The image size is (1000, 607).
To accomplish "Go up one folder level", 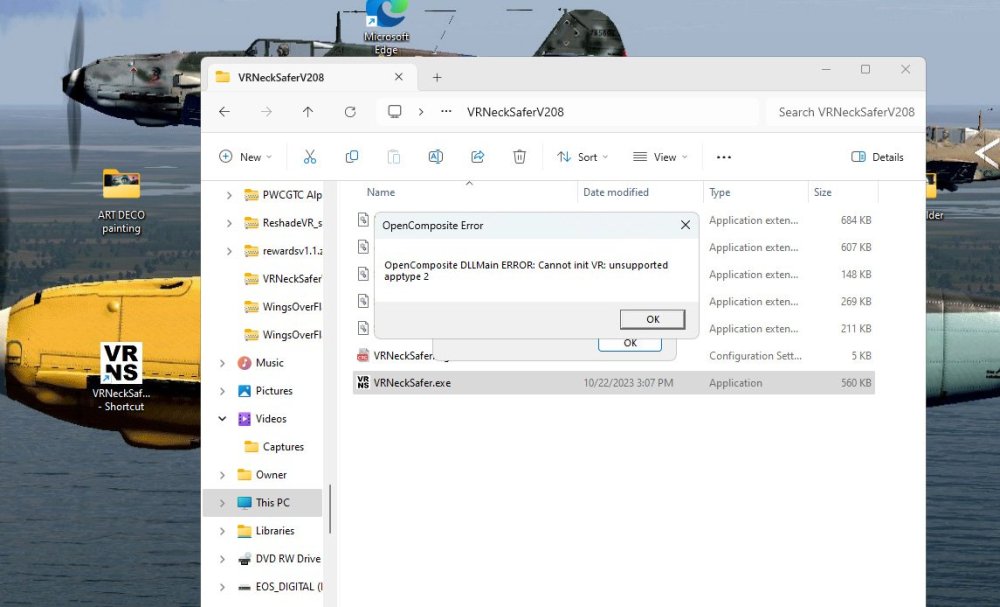I will pyautogui.click(x=308, y=112).
